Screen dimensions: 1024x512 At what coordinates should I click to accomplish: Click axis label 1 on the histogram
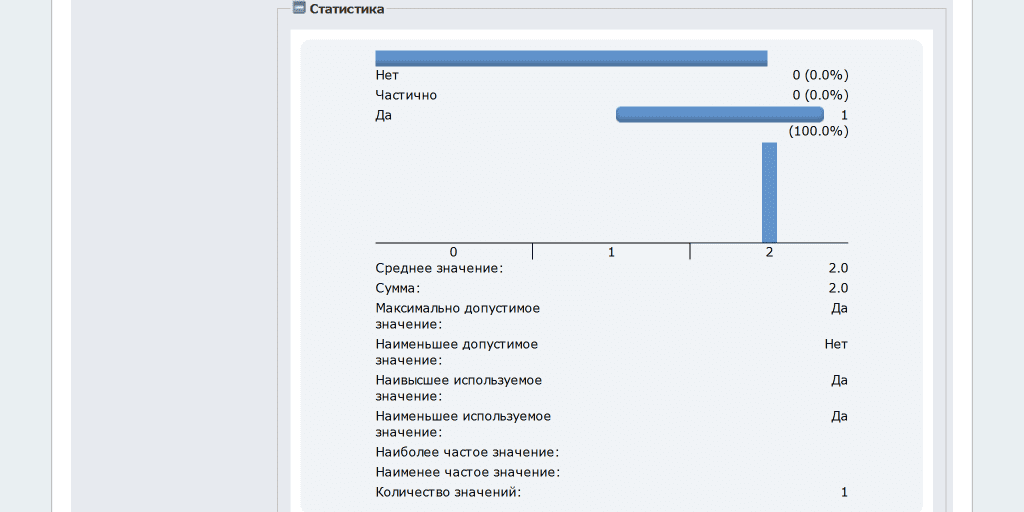pos(611,252)
